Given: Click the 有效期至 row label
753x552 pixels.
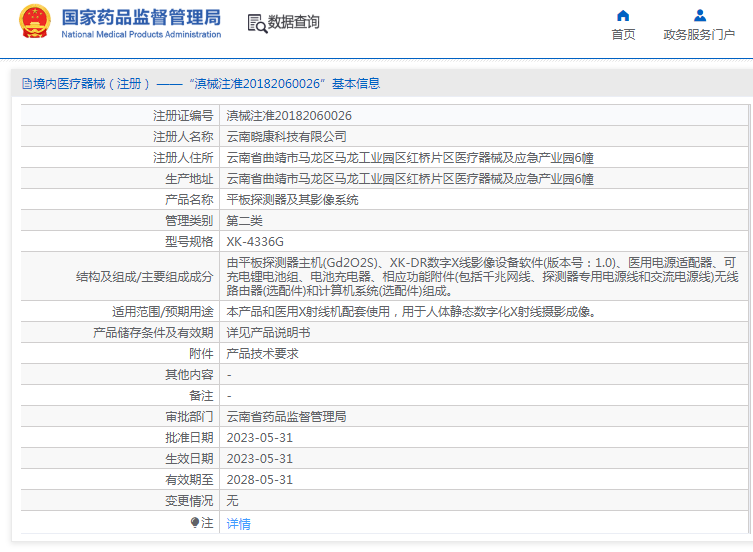Looking at the screenshot, I should (x=189, y=480).
